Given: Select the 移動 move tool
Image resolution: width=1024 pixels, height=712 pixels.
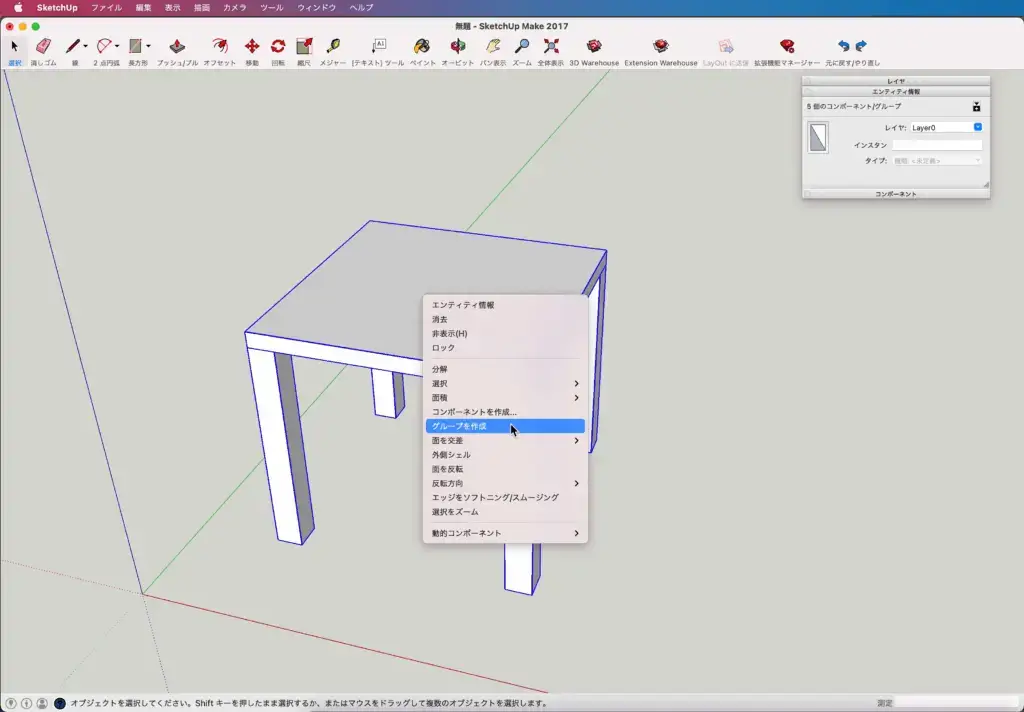Looking at the screenshot, I should pos(251,46).
